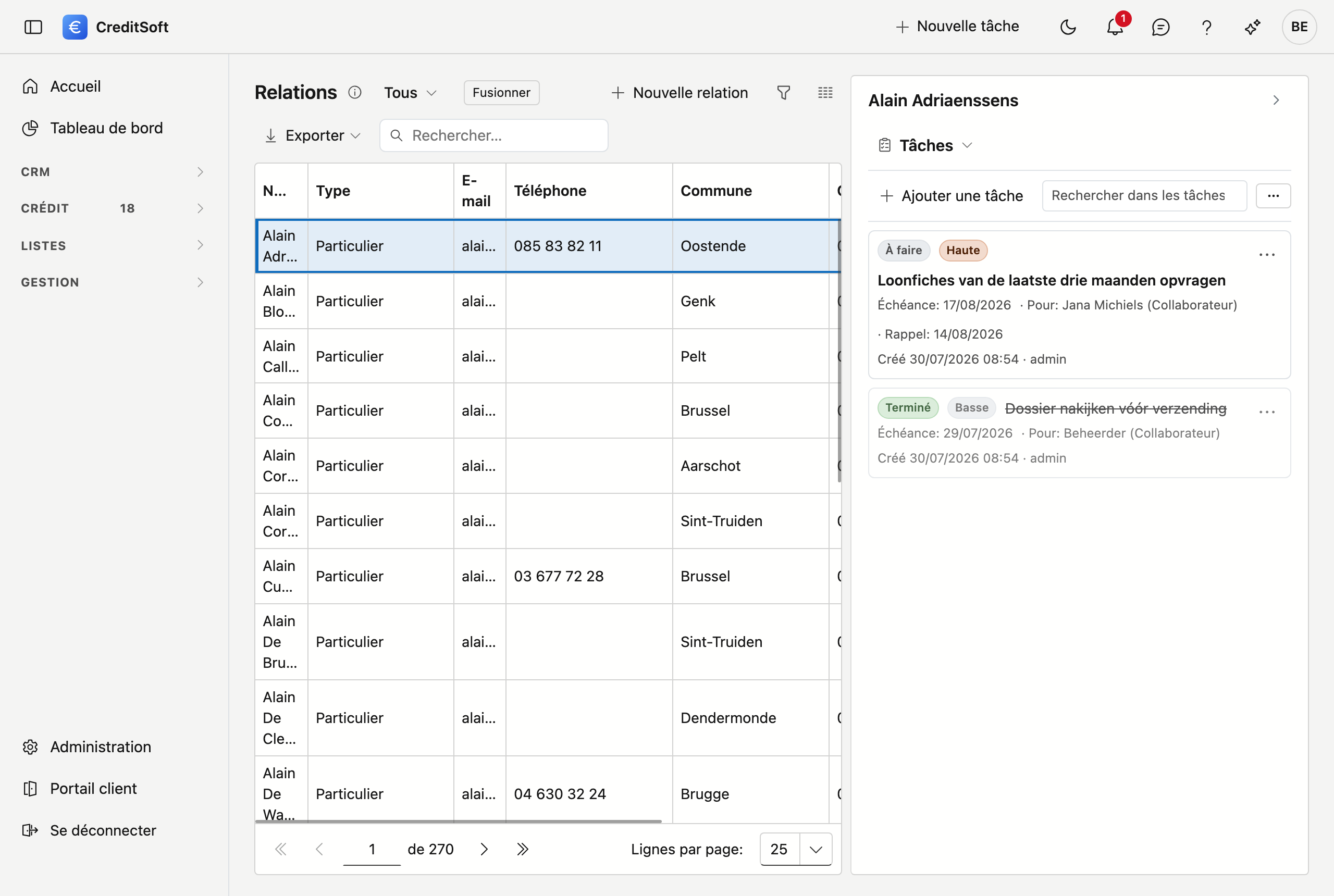Expand the CRÉDIT section

click(x=113, y=208)
